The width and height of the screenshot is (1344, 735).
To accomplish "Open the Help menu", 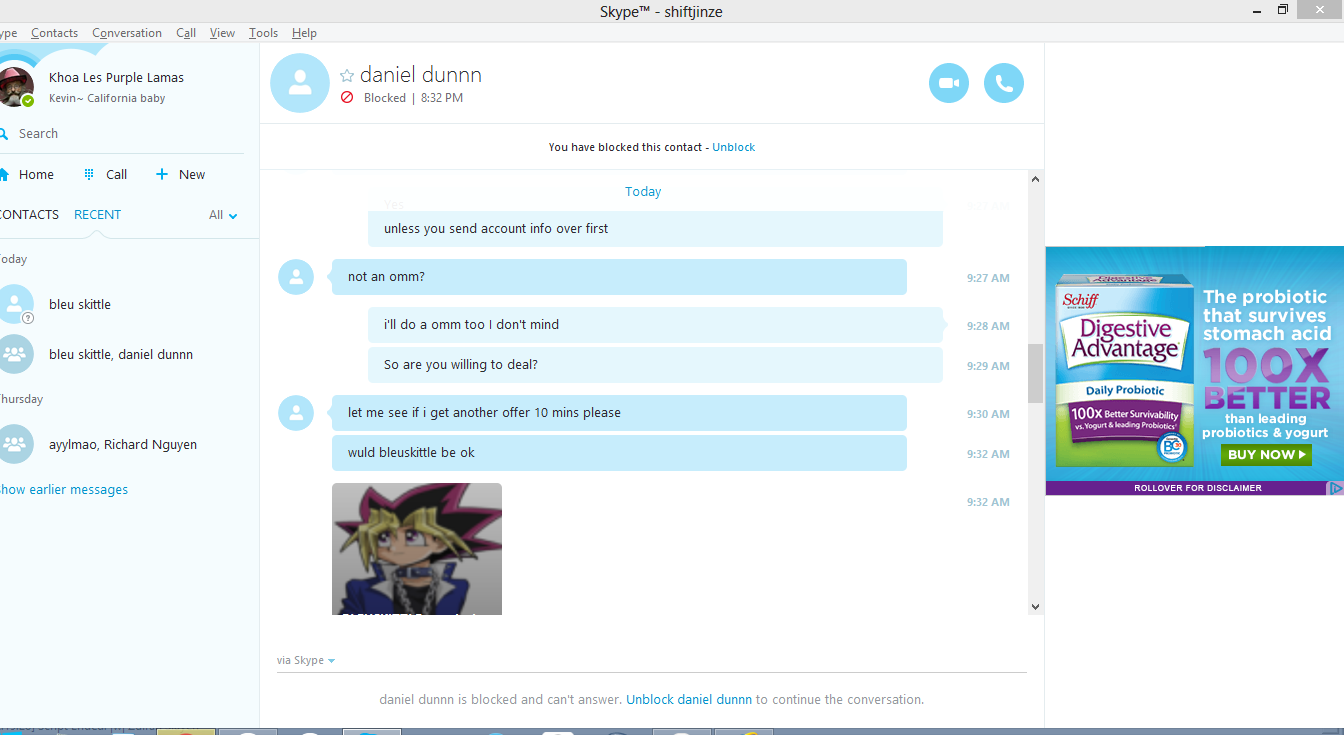I will (304, 33).
